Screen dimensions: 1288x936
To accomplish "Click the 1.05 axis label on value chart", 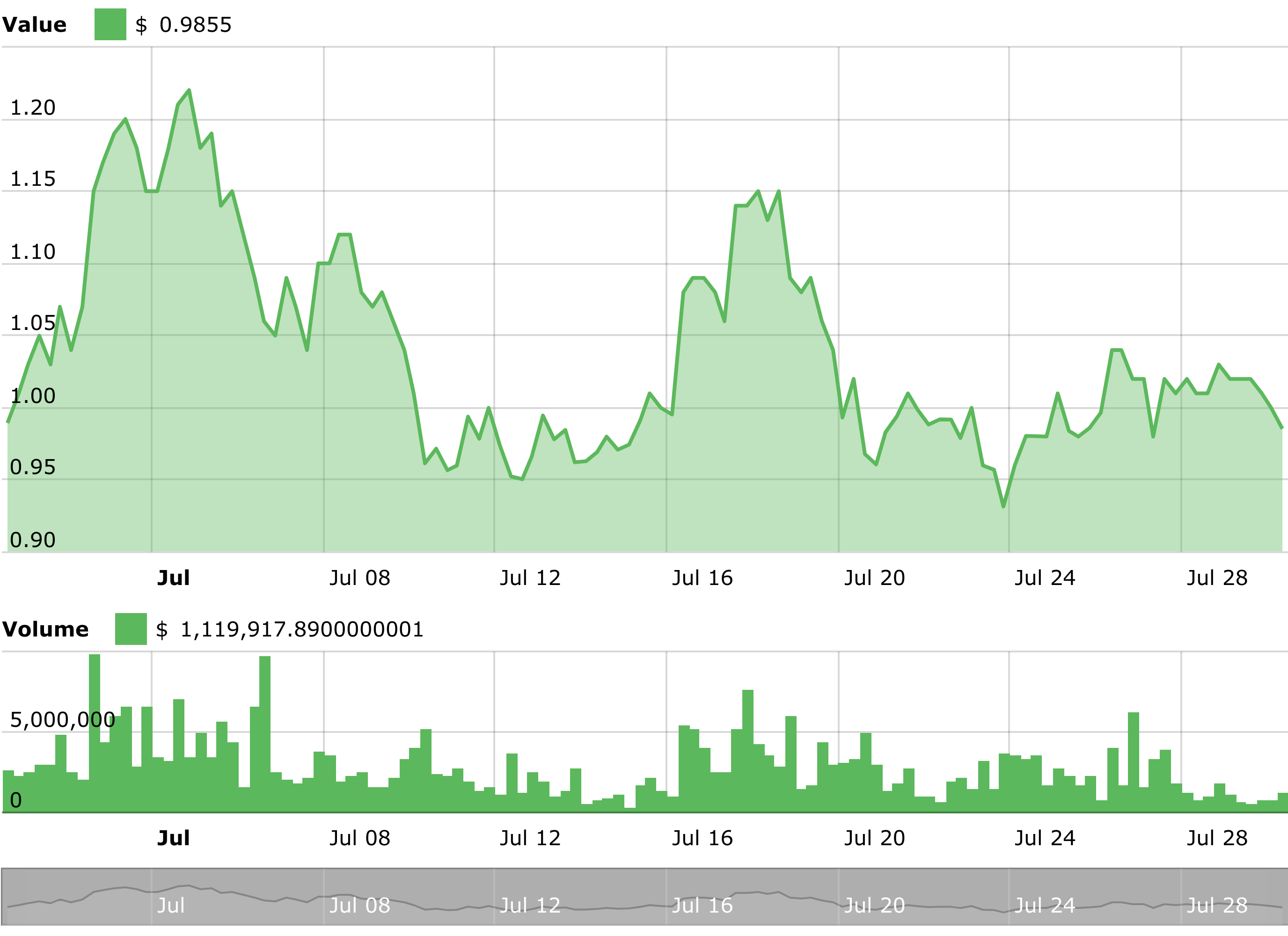I will point(33,323).
